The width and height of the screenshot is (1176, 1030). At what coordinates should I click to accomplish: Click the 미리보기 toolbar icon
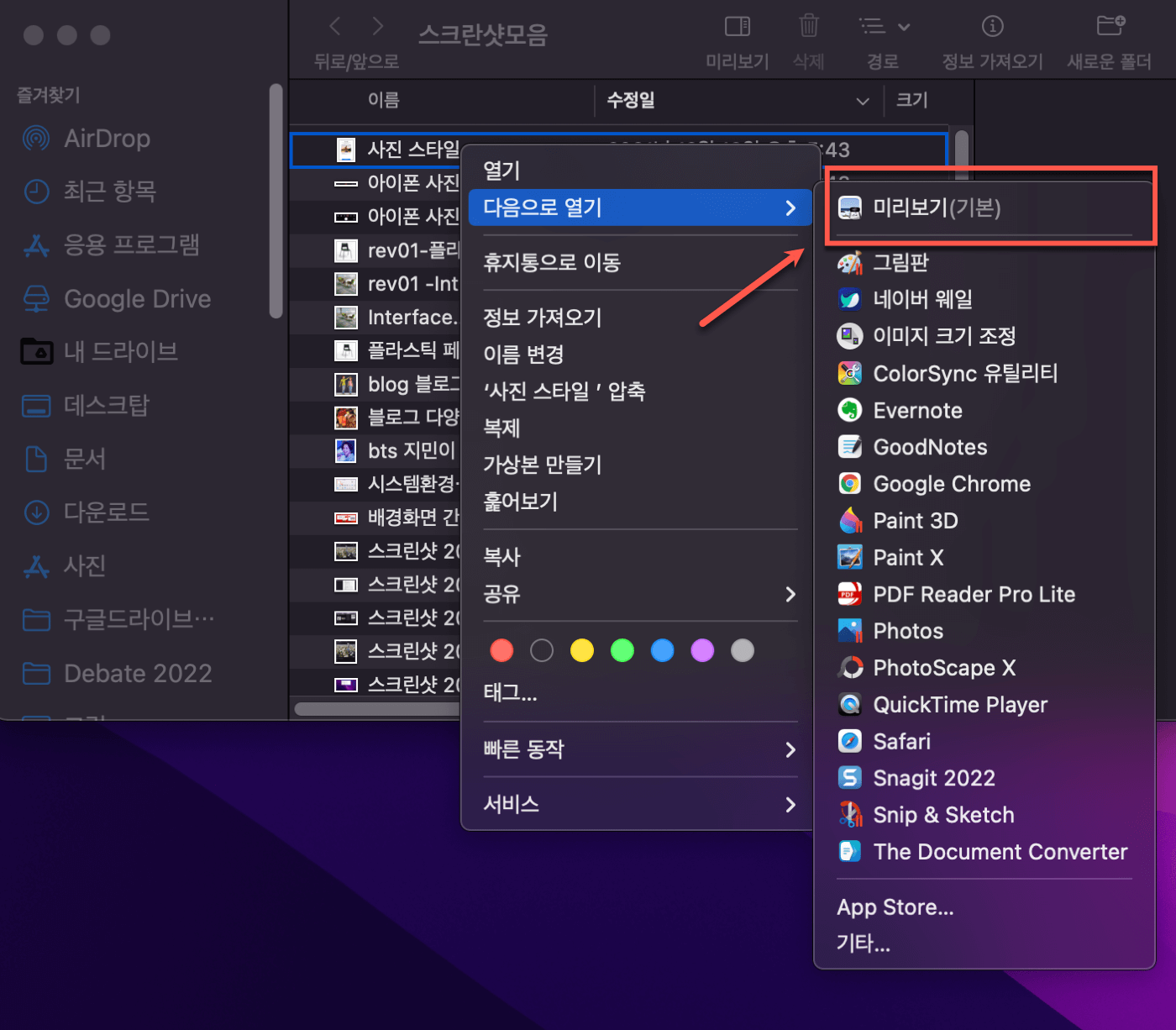[738, 27]
